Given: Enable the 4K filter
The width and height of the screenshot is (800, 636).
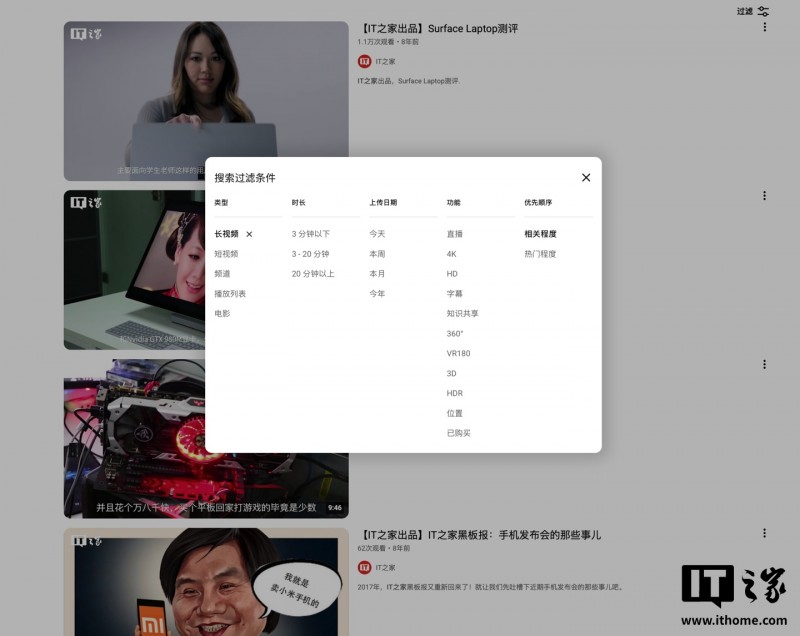Looking at the screenshot, I should 452,253.
